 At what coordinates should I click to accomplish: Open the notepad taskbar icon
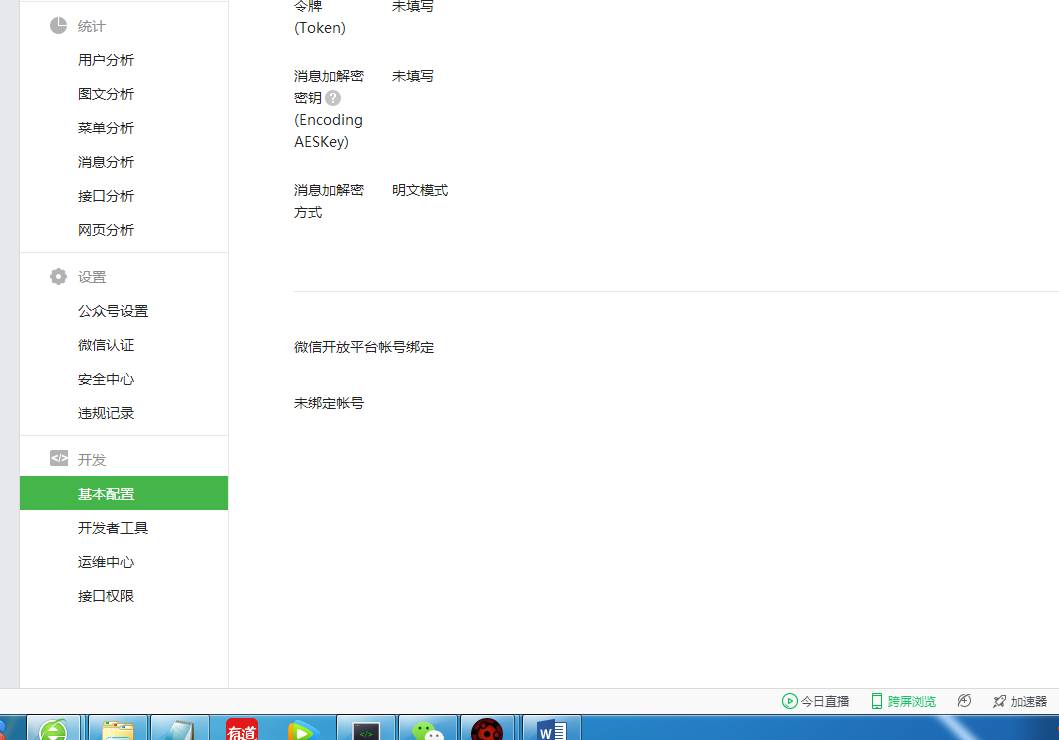[180, 729]
